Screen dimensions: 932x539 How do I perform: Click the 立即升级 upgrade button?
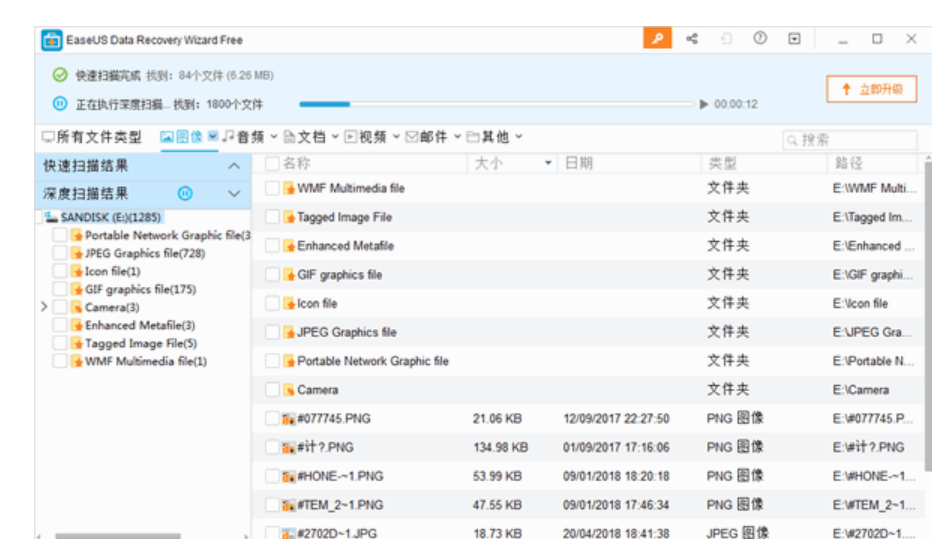(x=871, y=89)
